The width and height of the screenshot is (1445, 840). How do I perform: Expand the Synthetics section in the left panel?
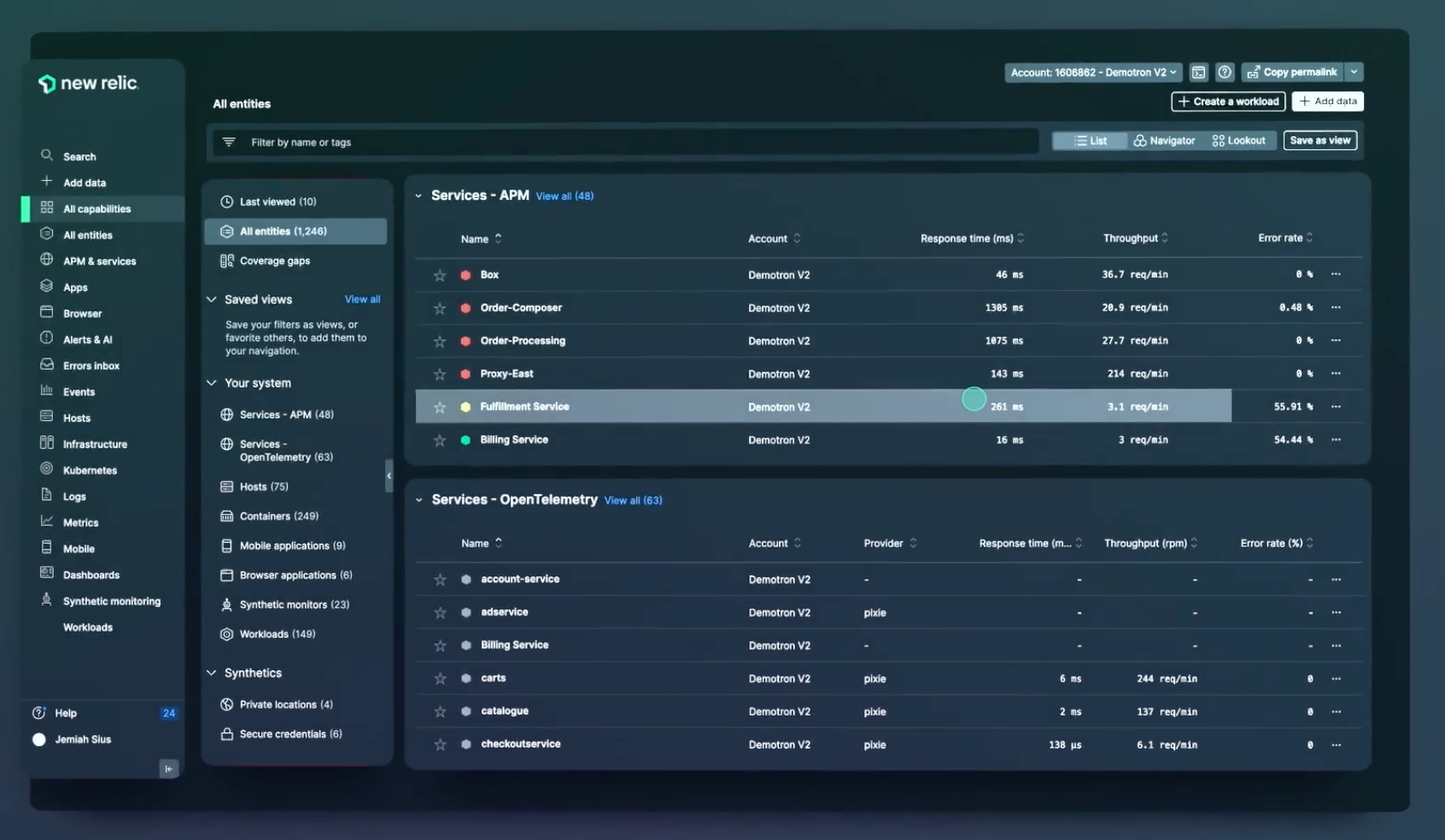click(x=212, y=673)
